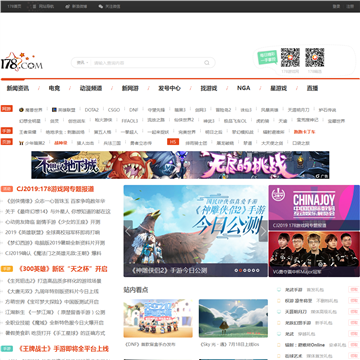Screen dimensions: 360x360
Task: Open headline 《300英雄》新区天之杯开启
Action: 62,269
